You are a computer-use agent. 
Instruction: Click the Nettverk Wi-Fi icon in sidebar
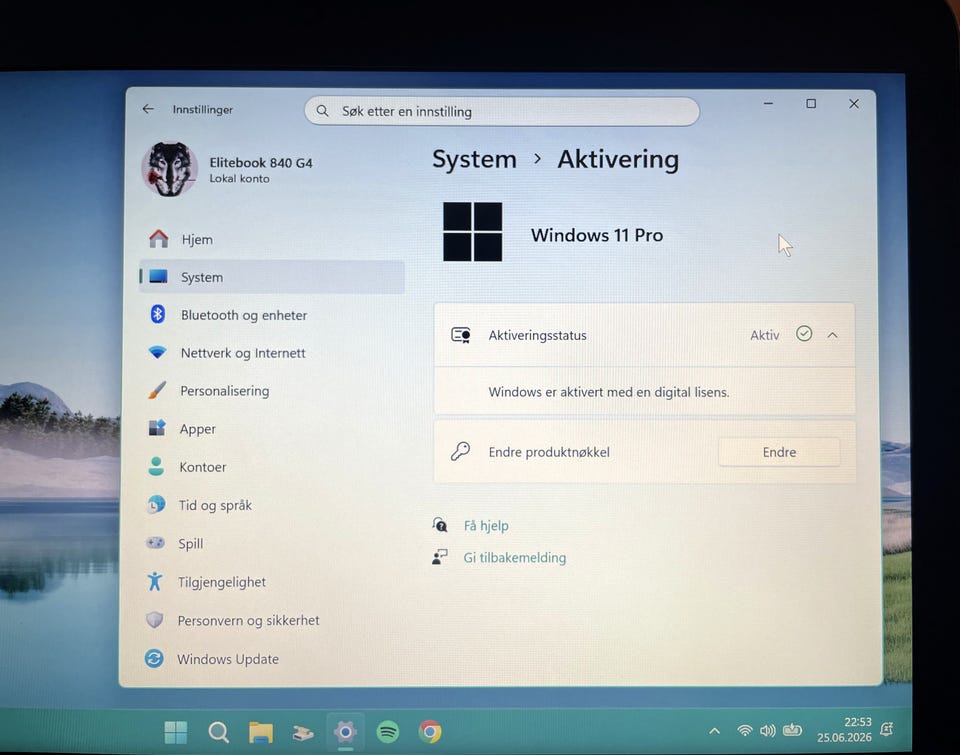(157, 353)
